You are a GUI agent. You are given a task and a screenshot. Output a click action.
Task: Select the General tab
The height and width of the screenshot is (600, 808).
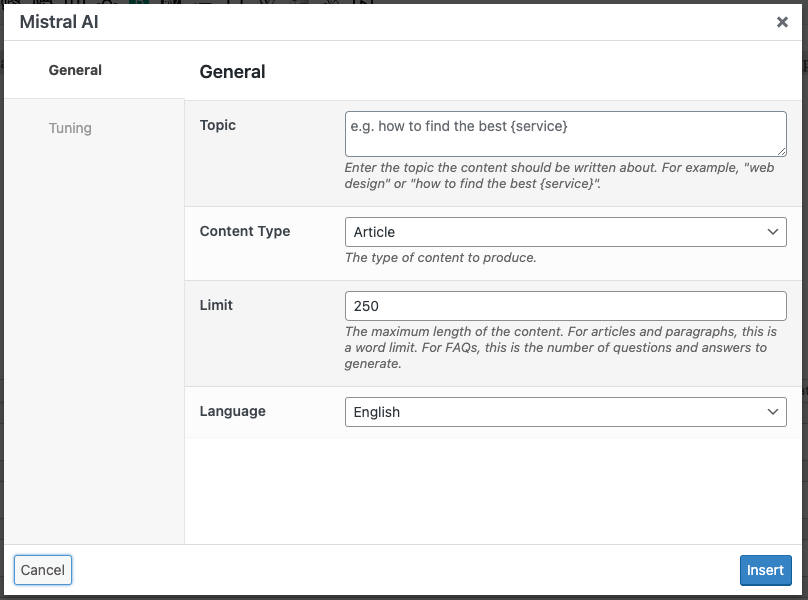point(74,70)
